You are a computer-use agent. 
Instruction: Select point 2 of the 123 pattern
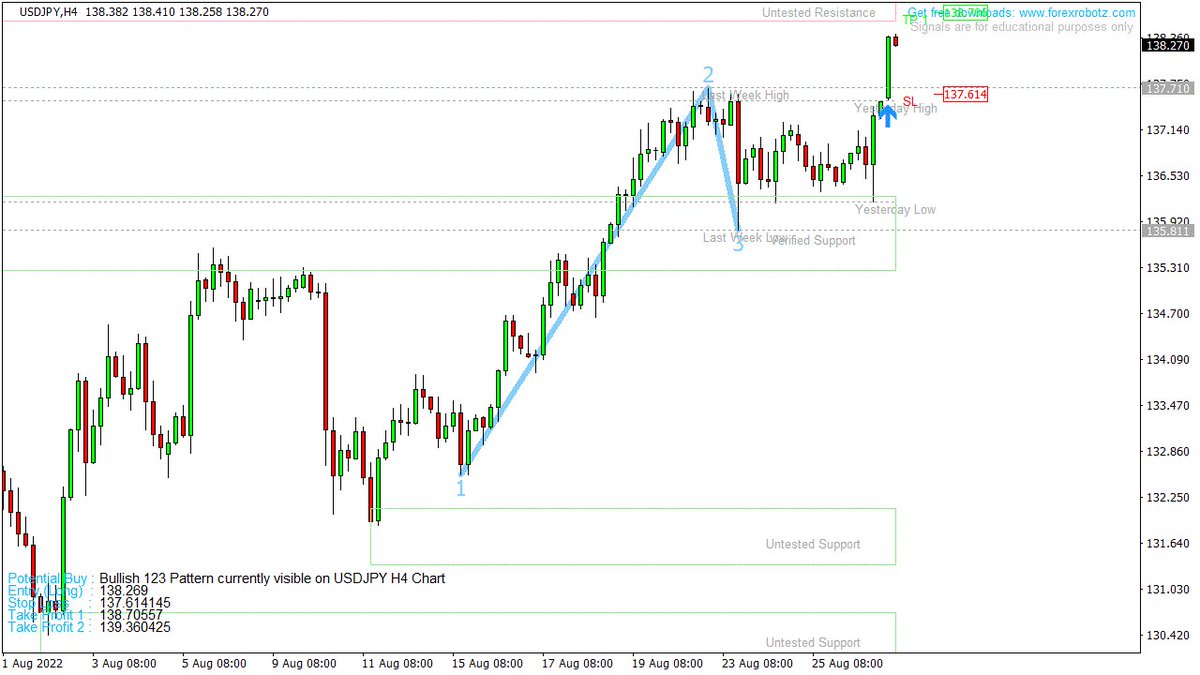pos(710,73)
